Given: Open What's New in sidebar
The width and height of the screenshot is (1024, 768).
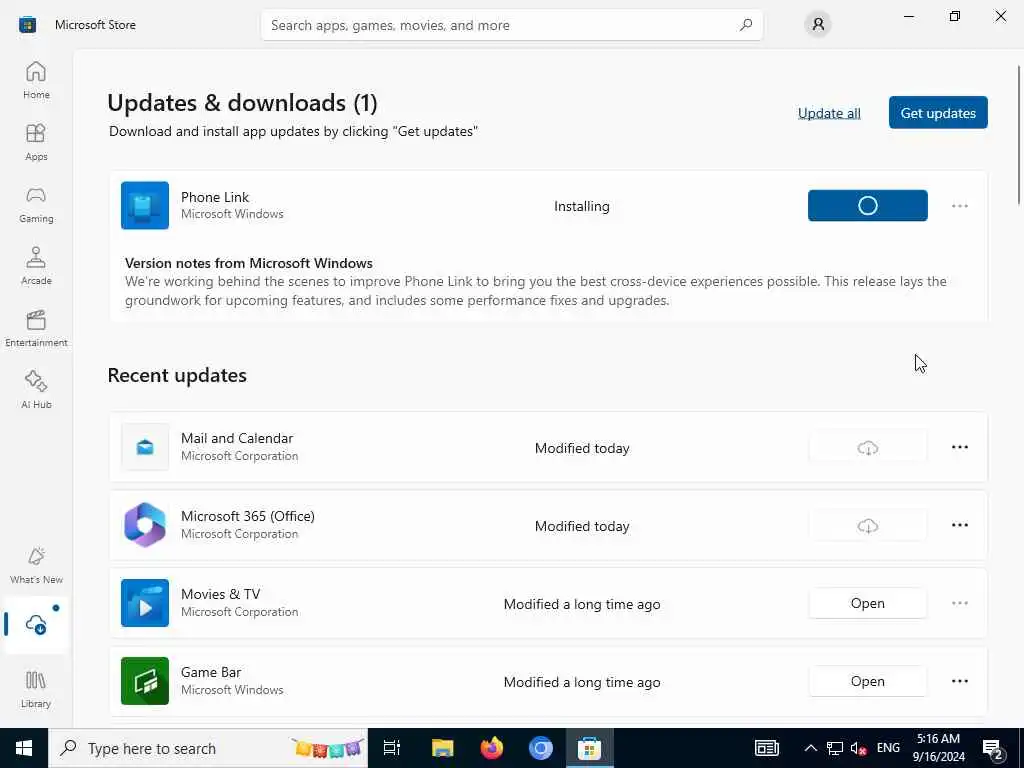Looking at the screenshot, I should point(36,565).
